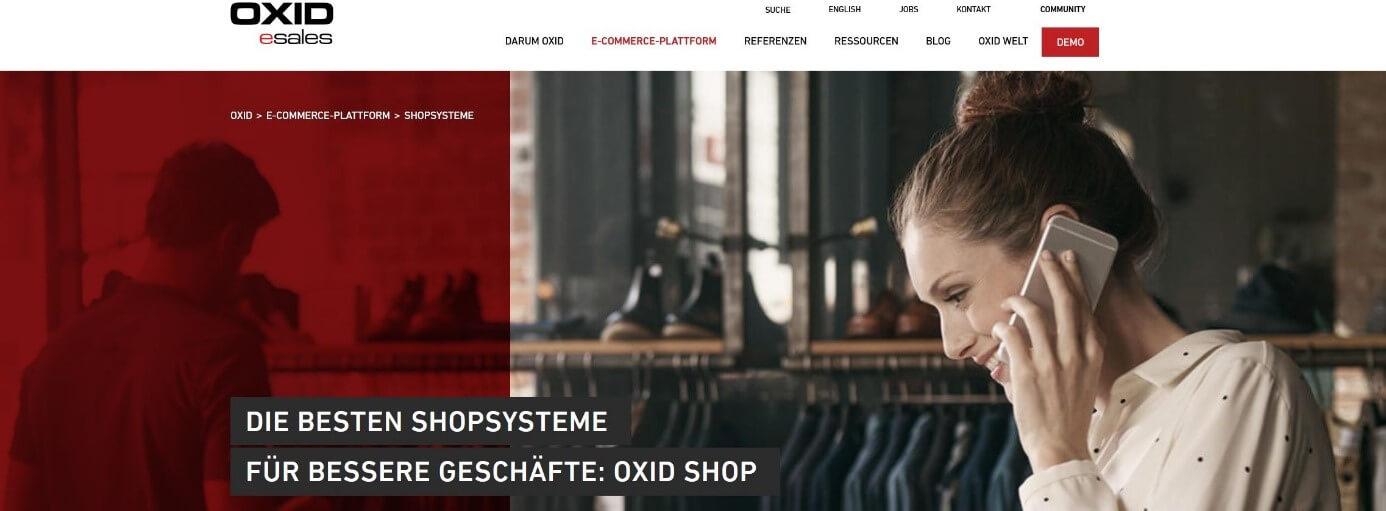
Task: Switch language via ENGLISH link
Action: 844,10
